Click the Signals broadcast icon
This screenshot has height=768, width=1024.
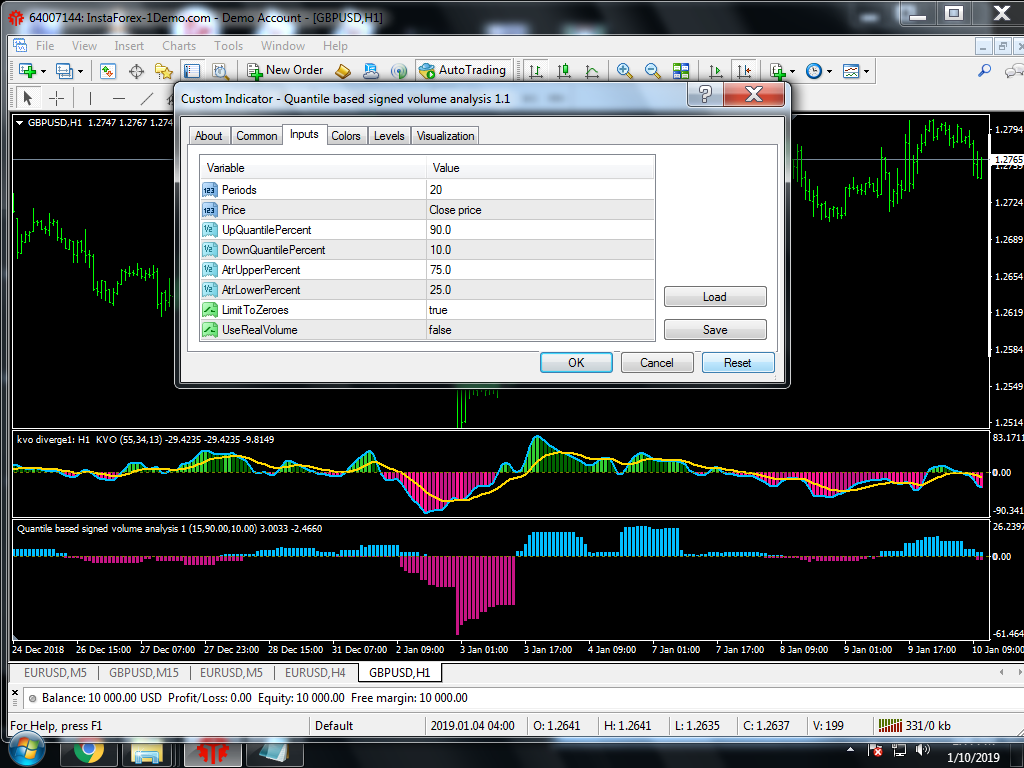pos(398,71)
